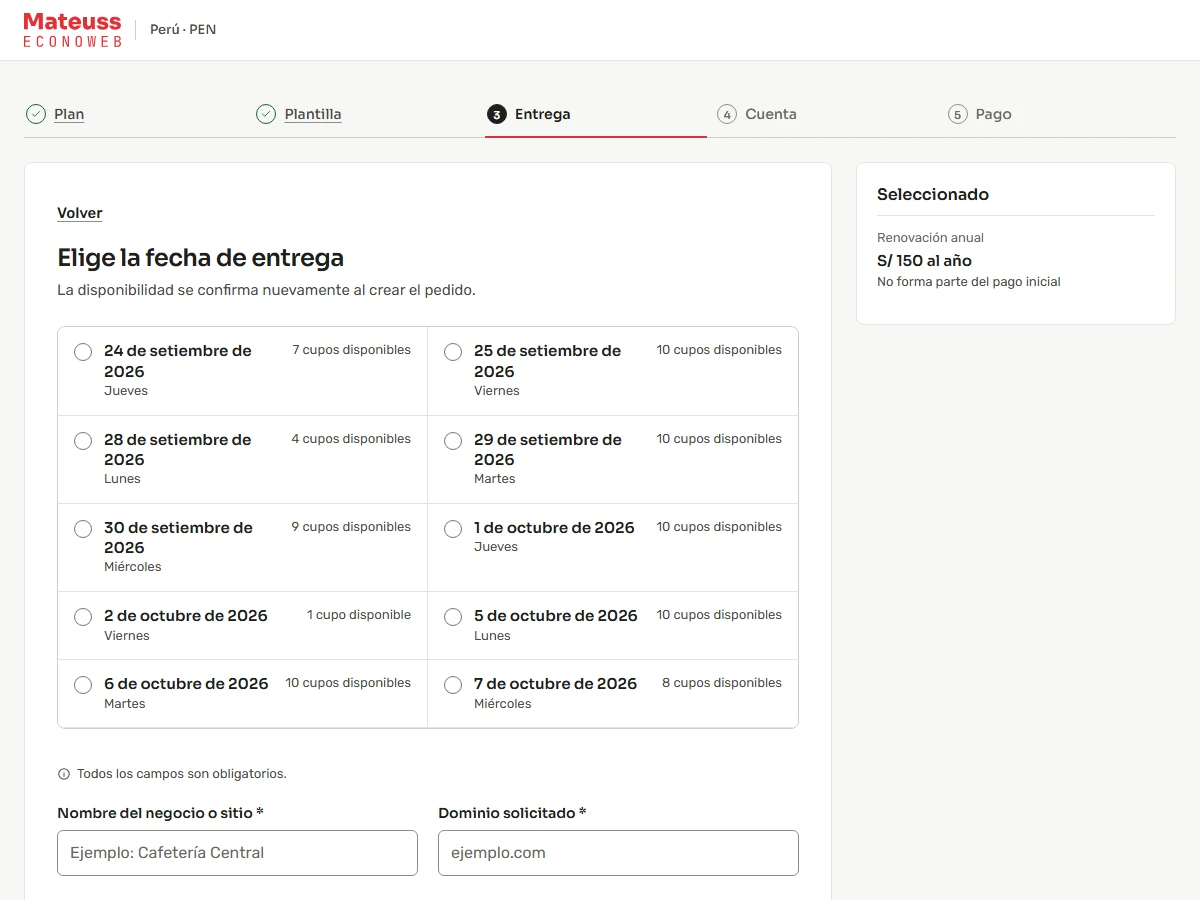
Task: Click the step 4 Cuenta number badge
Action: [727, 114]
